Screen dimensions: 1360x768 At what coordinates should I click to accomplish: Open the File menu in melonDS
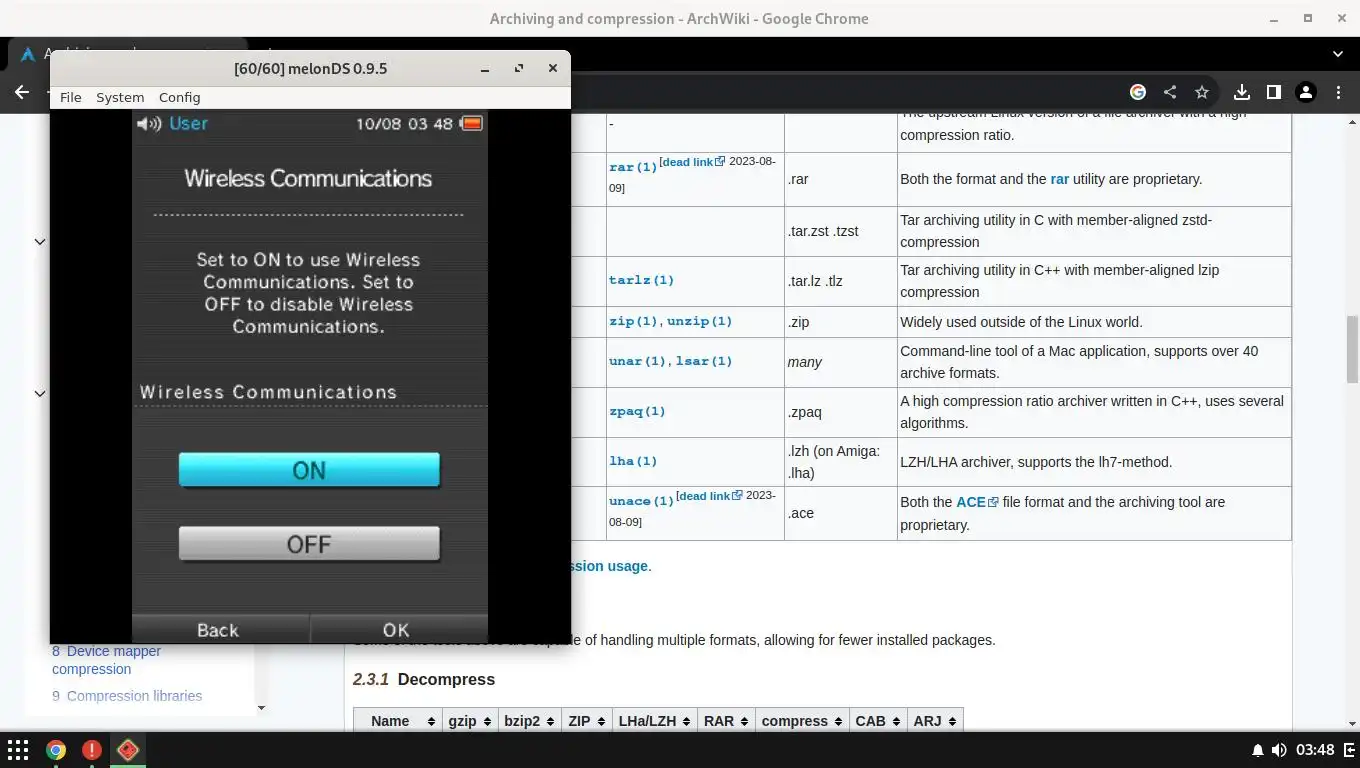pos(70,97)
